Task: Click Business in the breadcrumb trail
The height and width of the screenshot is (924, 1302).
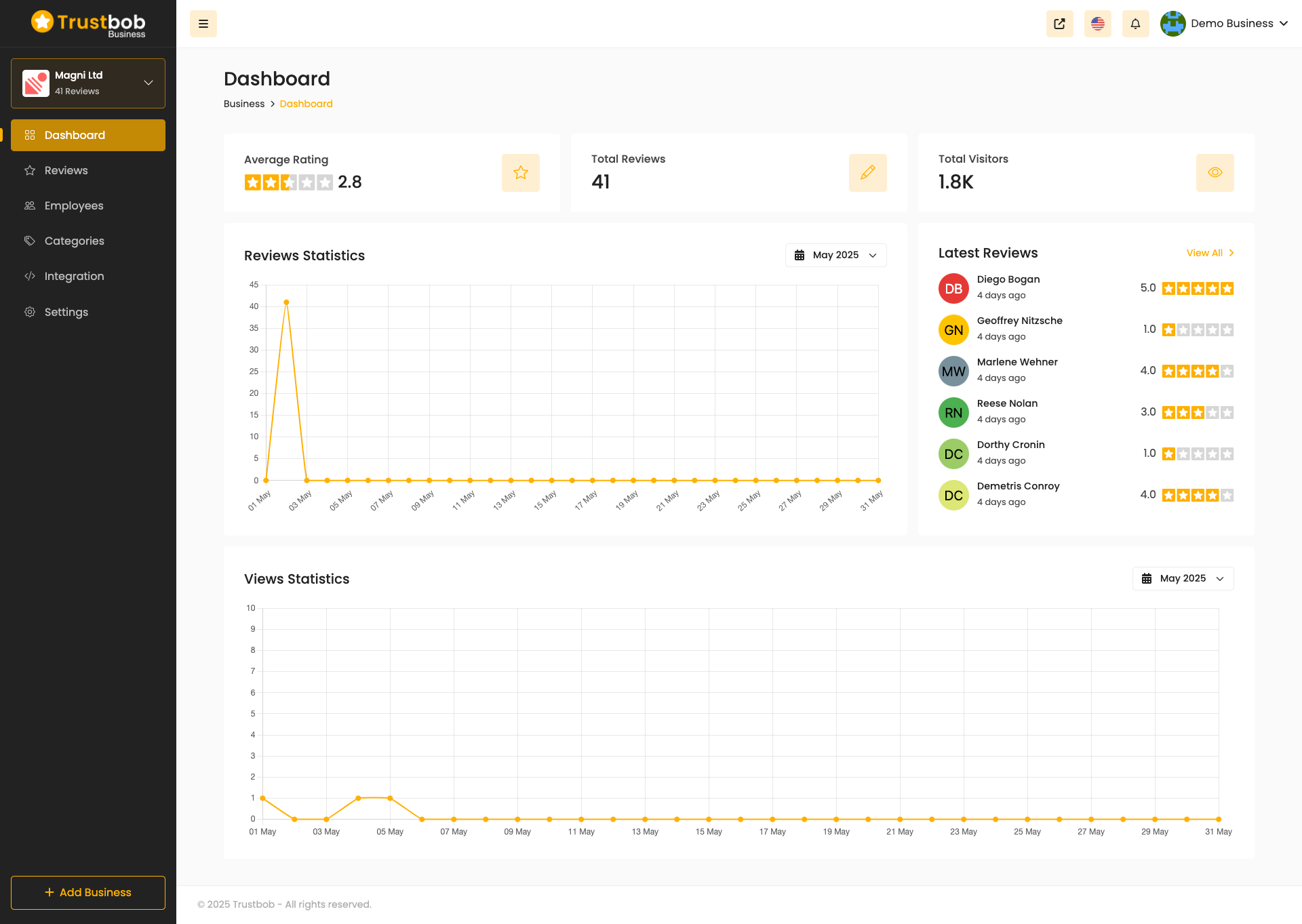Action: coord(243,104)
